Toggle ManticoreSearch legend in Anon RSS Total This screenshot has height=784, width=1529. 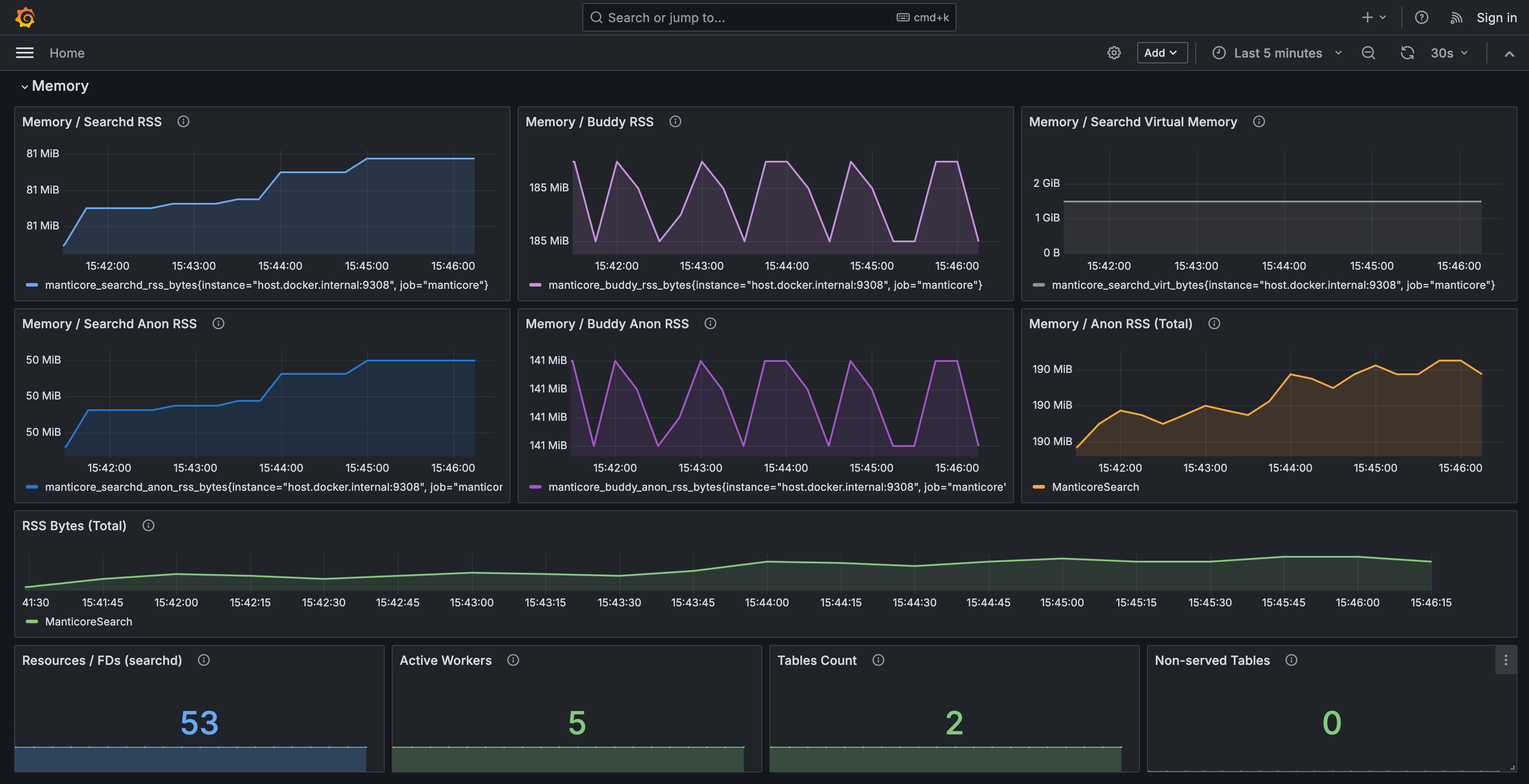(1095, 487)
